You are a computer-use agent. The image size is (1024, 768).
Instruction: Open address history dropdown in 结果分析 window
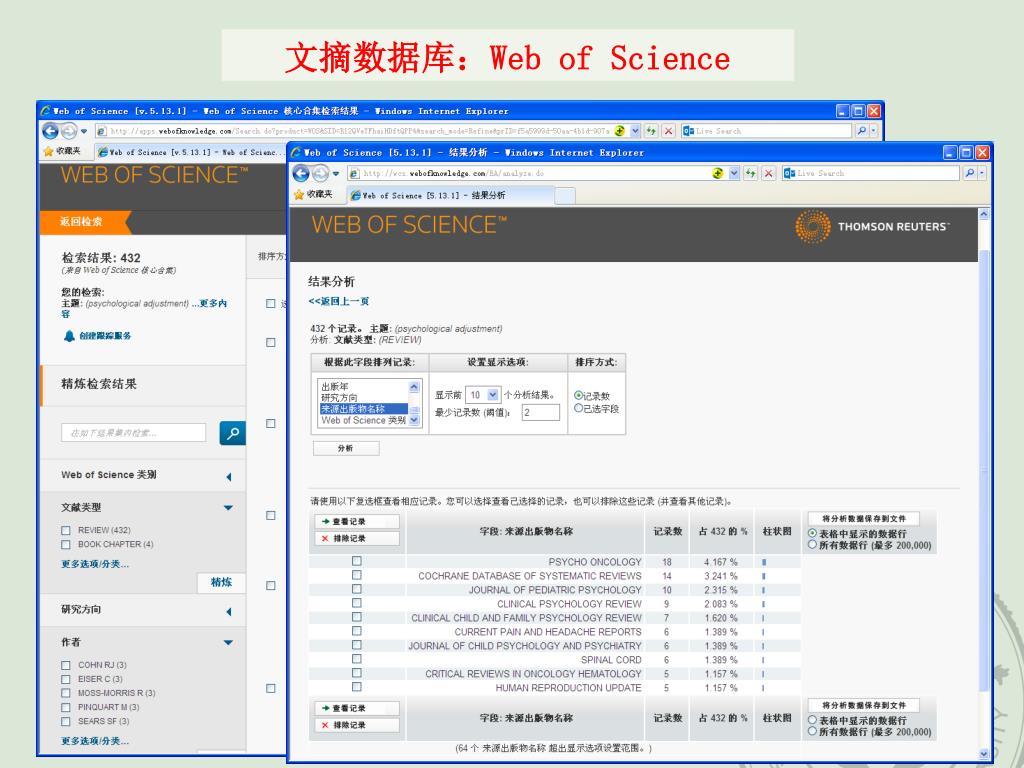[734, 174]
